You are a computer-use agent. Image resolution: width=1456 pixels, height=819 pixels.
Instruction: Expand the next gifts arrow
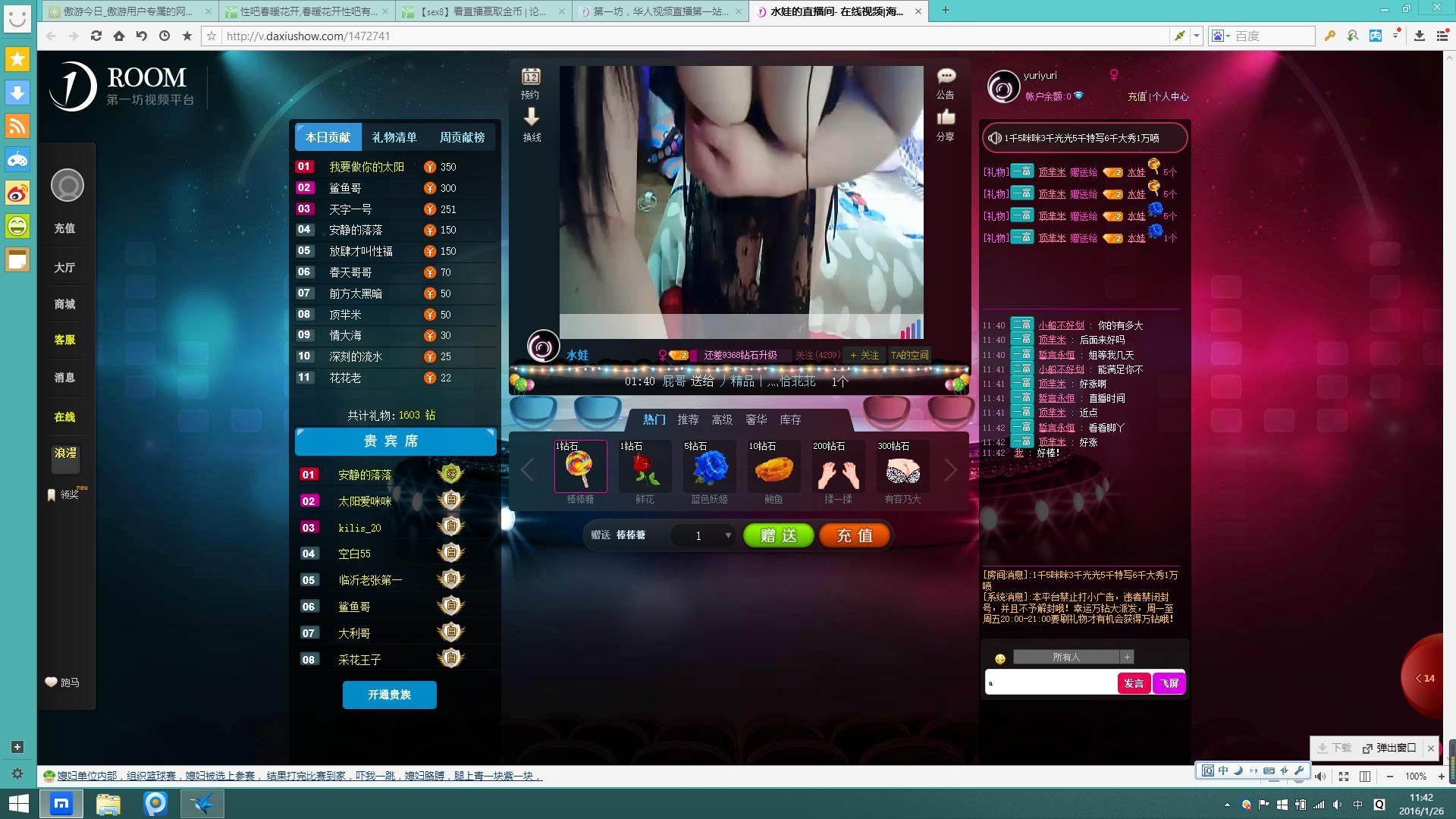point(951,470)
